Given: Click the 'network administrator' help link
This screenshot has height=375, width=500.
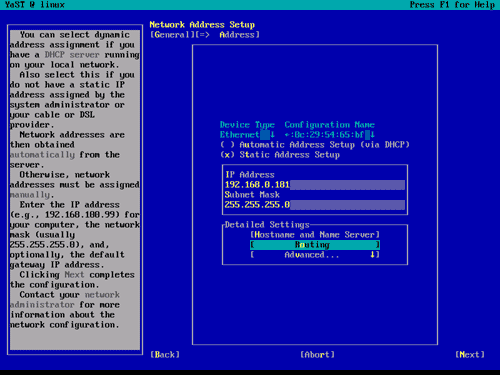Looking at the screenshot, I should (65, 300).
